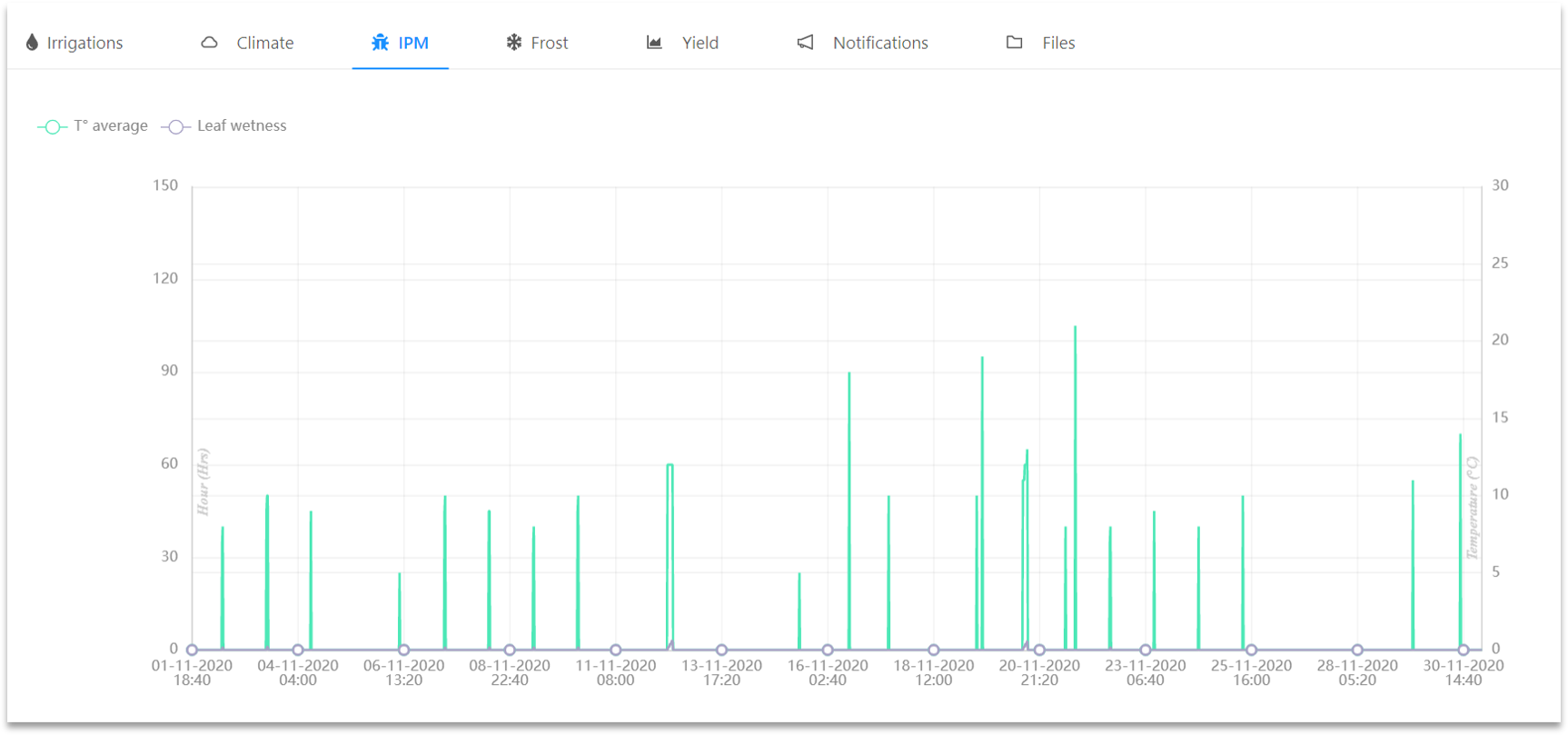Click the Temperature (°C) axis title
Image resolution: width=1568 pixels, height=735 pixels.
1473,508
